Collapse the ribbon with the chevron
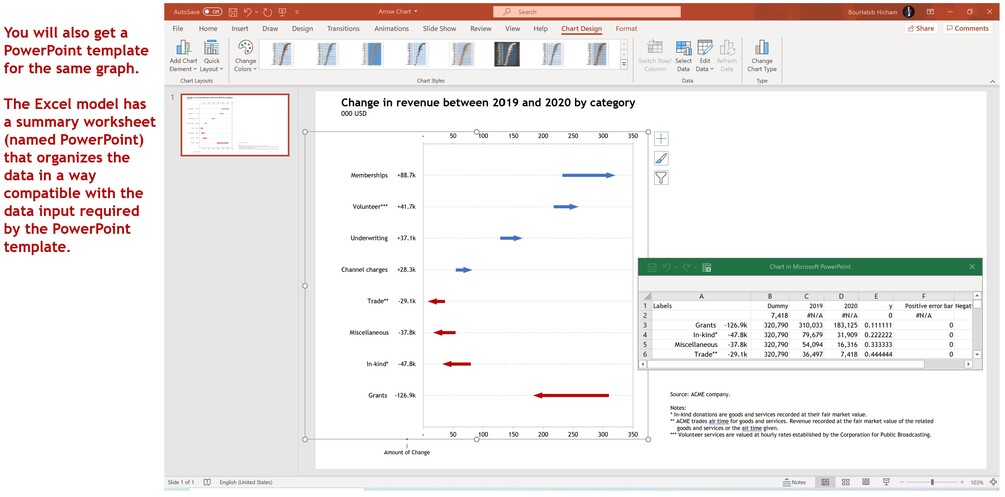 (993, 81)
